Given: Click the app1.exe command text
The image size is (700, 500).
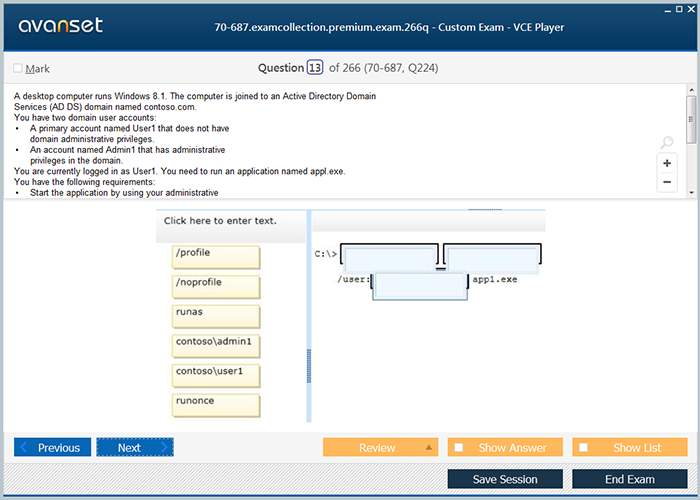Looking at the screenshot, I should 495,279.
